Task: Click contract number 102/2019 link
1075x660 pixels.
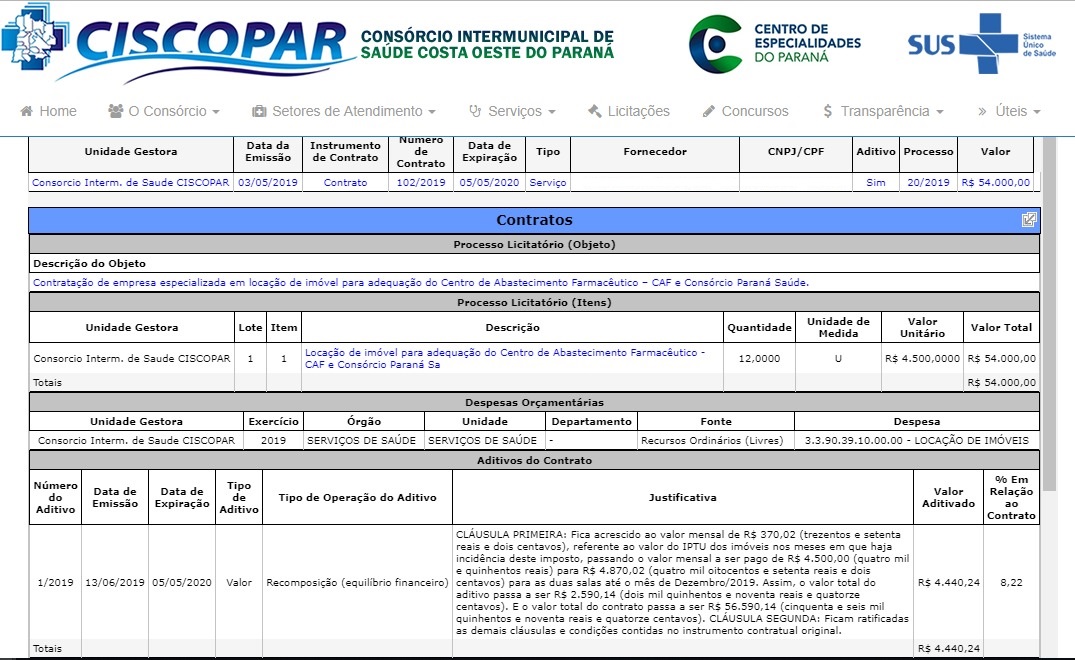Action: [421, 182]
